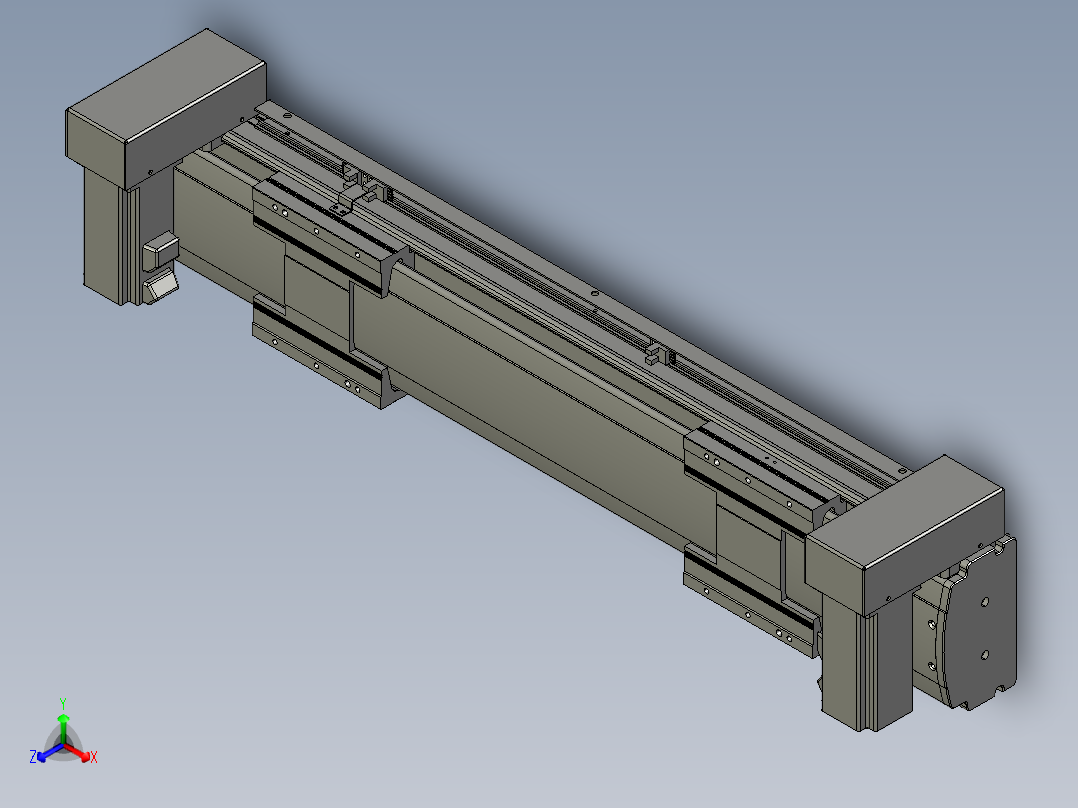The image size is (1078, 808).
Task: Select the left end cover box of the model
Action: click(166, 110)
